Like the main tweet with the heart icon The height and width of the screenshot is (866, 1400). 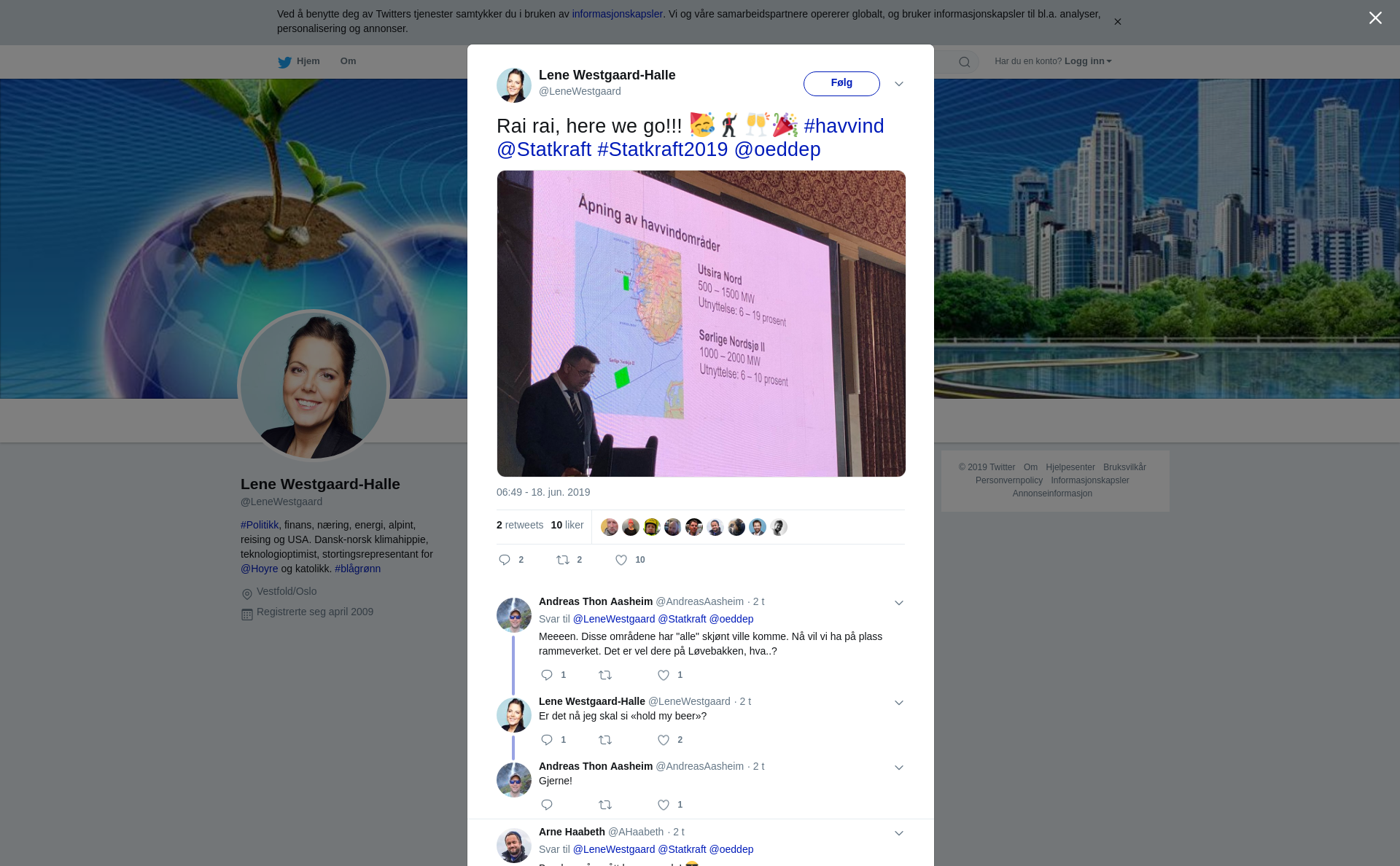(x=621, y=560)
